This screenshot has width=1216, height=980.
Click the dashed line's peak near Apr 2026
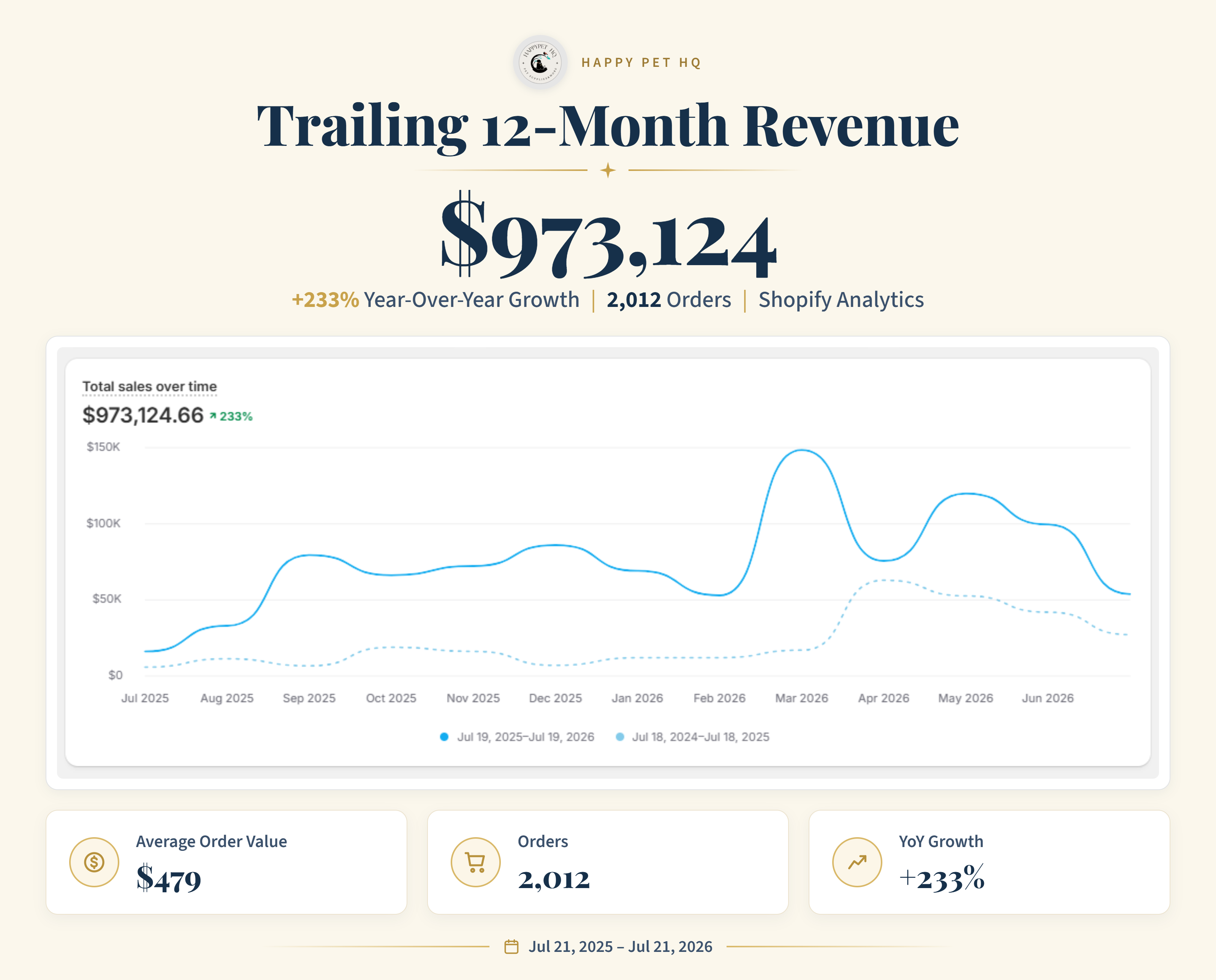[885, 580]
